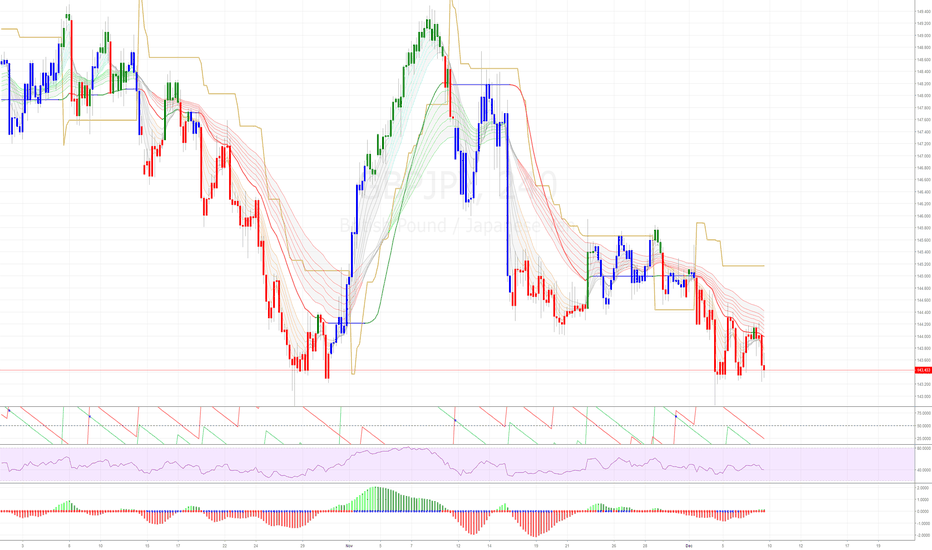
Task: Click the red current price tag 143.433
Action: tap(923, 370)
